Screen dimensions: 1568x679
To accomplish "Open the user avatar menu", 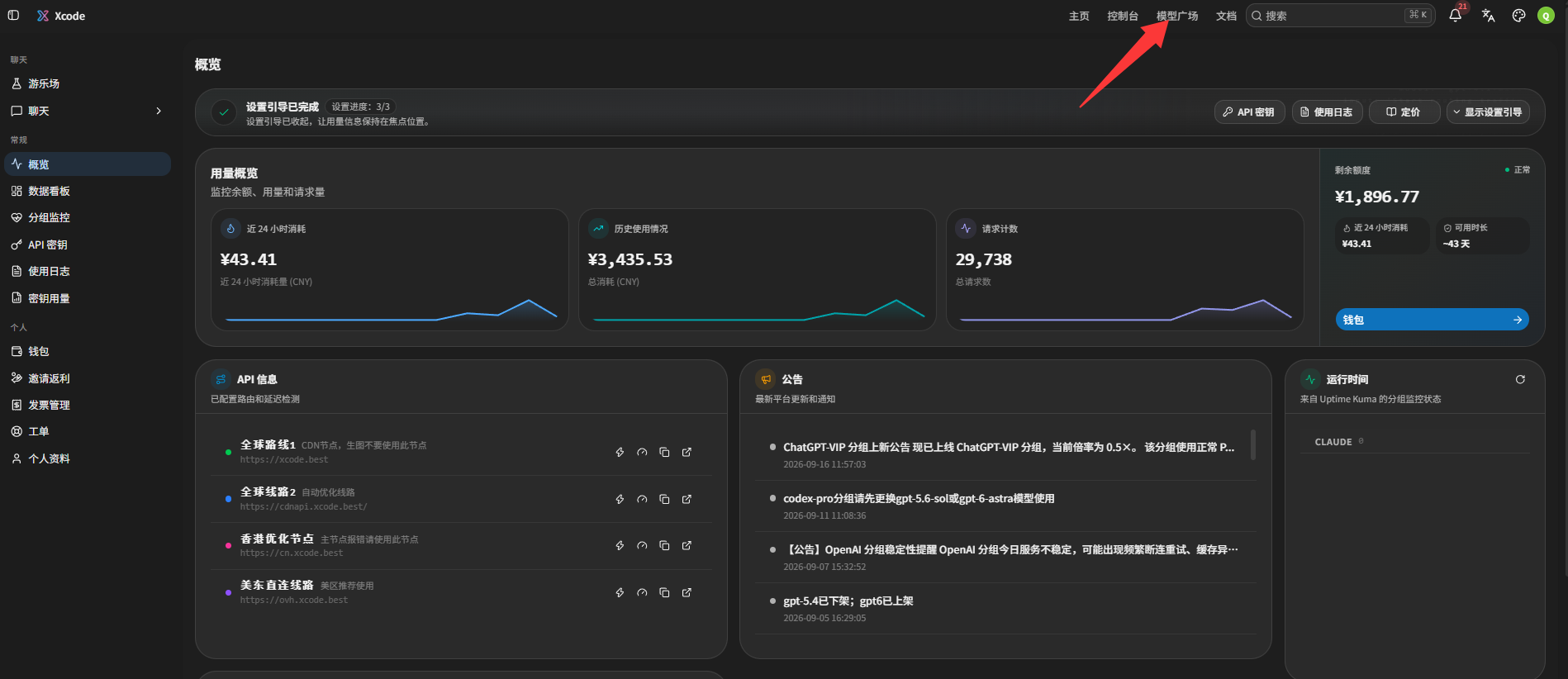I will [x=1546, y=16].
